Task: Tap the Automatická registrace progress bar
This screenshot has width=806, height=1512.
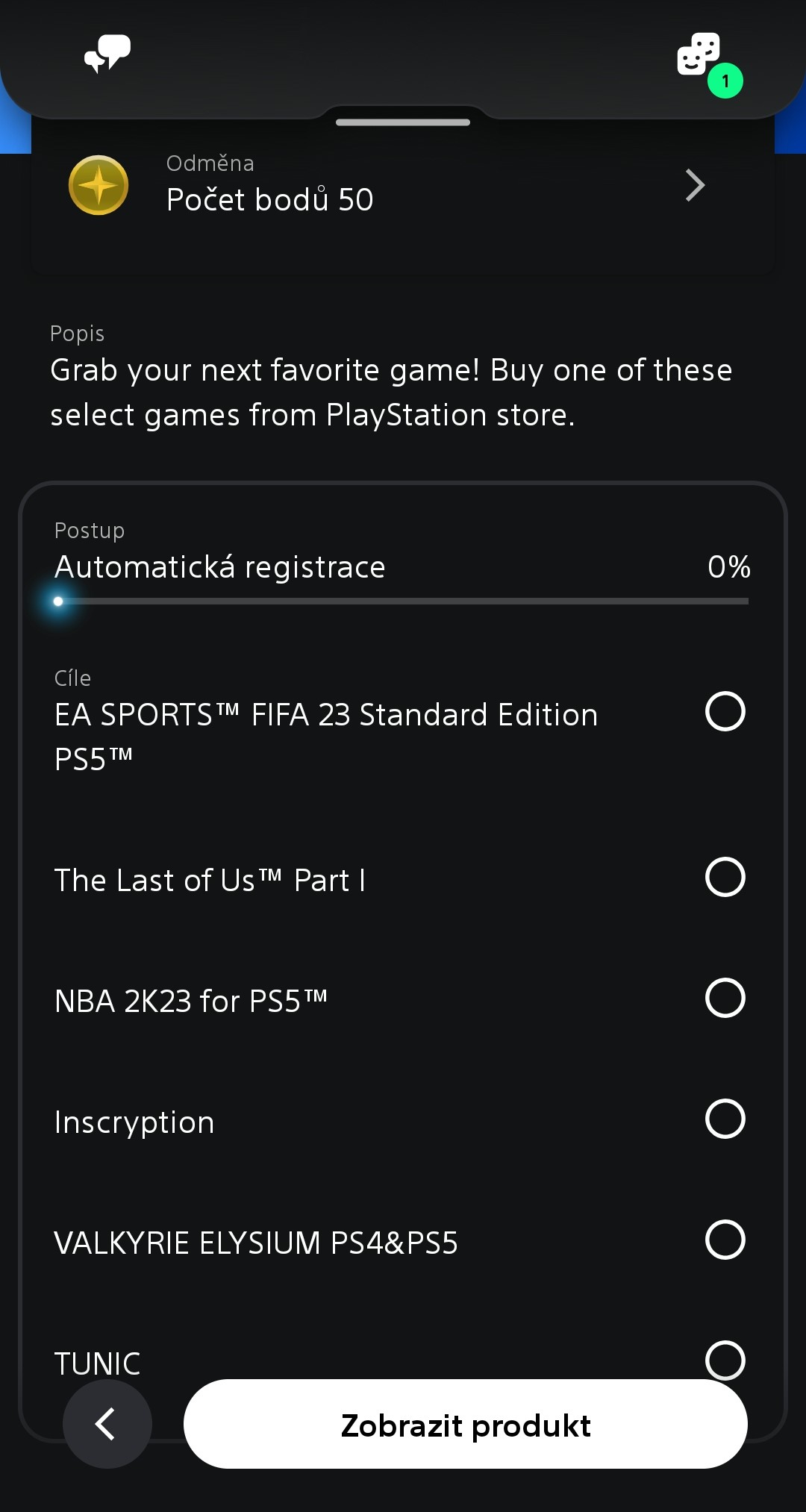Action: (x=403, y=601)
